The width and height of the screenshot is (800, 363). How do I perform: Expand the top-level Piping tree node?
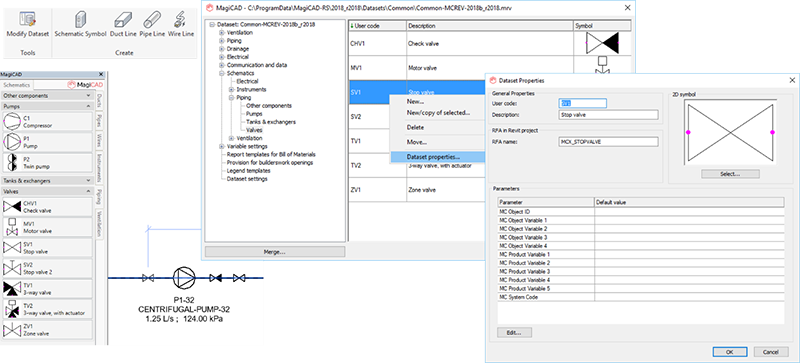click(x=222, y=41)
